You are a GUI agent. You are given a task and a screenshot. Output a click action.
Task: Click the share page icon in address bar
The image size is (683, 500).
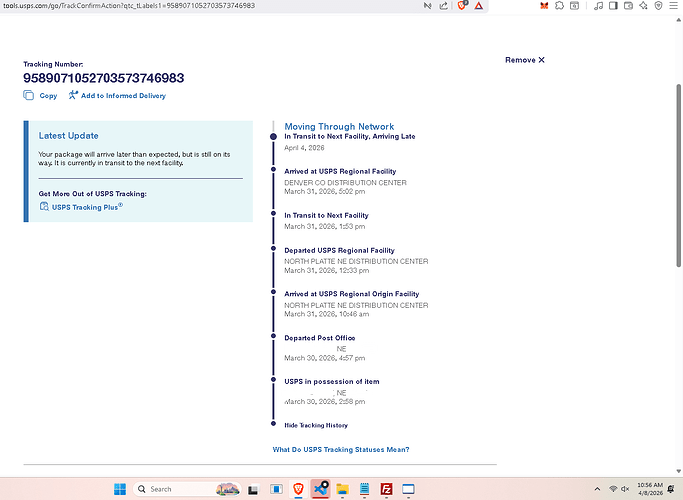443,6
